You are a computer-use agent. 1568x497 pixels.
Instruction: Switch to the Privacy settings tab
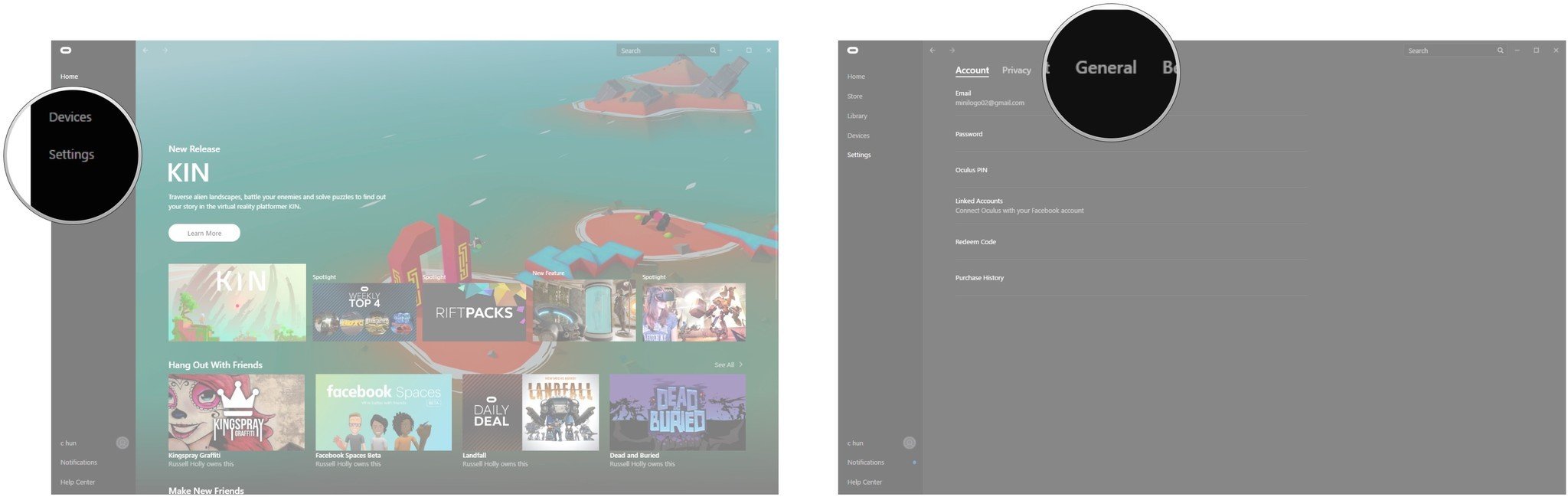point(1016,70)
